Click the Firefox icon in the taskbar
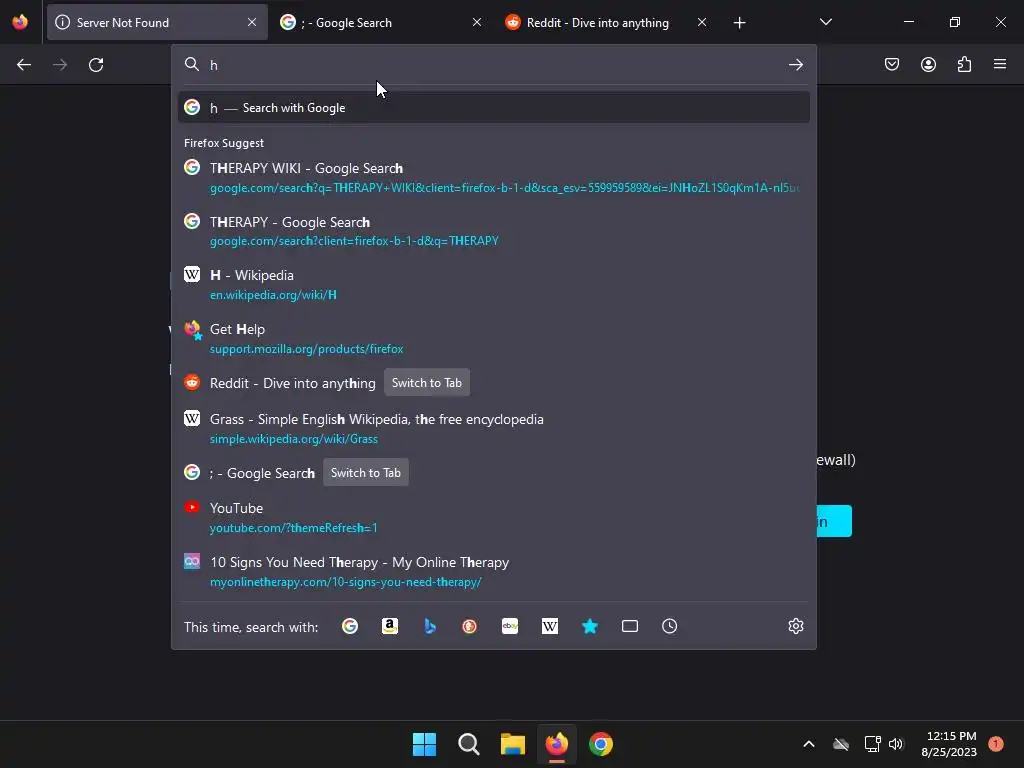The height and width of the screenshot is (768, 1024). pos(556,744)
